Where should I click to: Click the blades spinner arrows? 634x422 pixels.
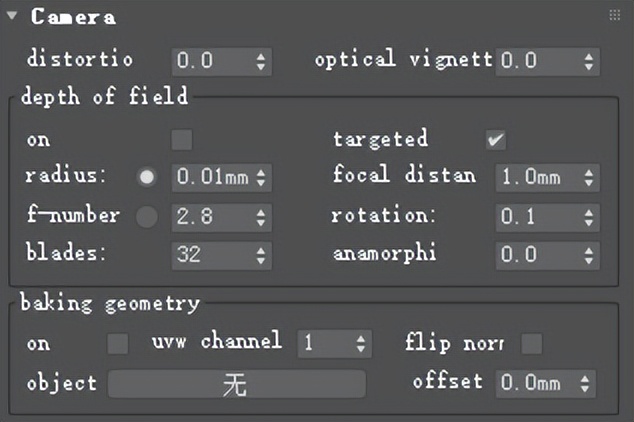point(261,254)
